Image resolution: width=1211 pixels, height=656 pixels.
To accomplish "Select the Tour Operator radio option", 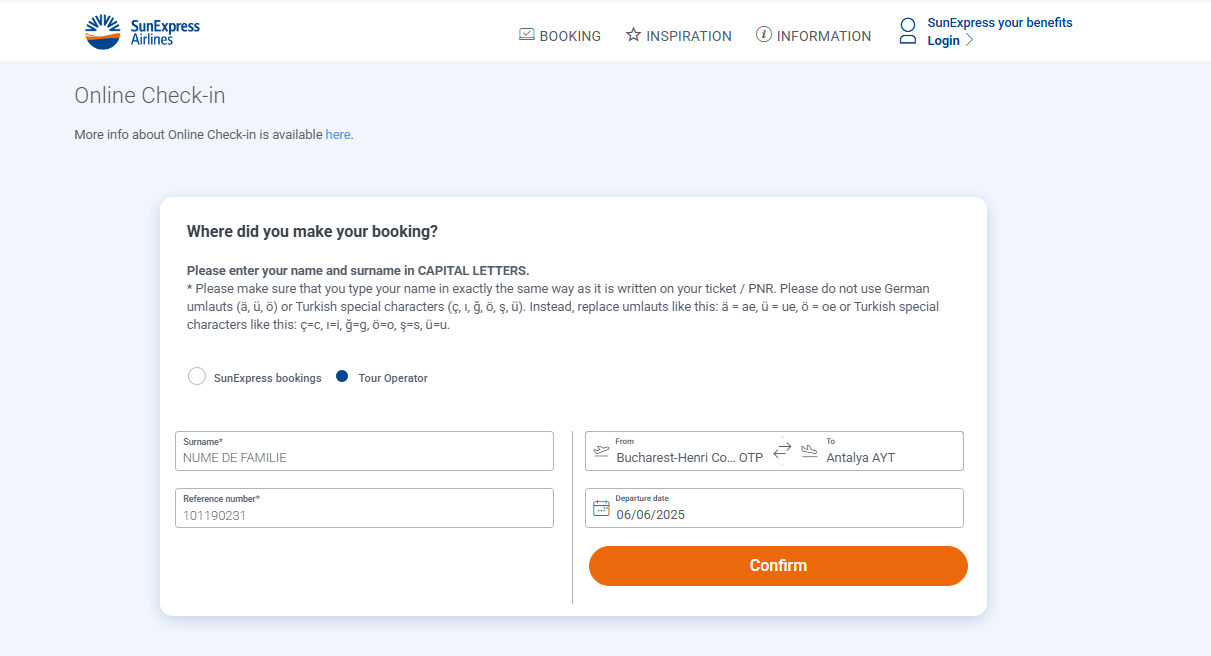I will coord(342,377).
